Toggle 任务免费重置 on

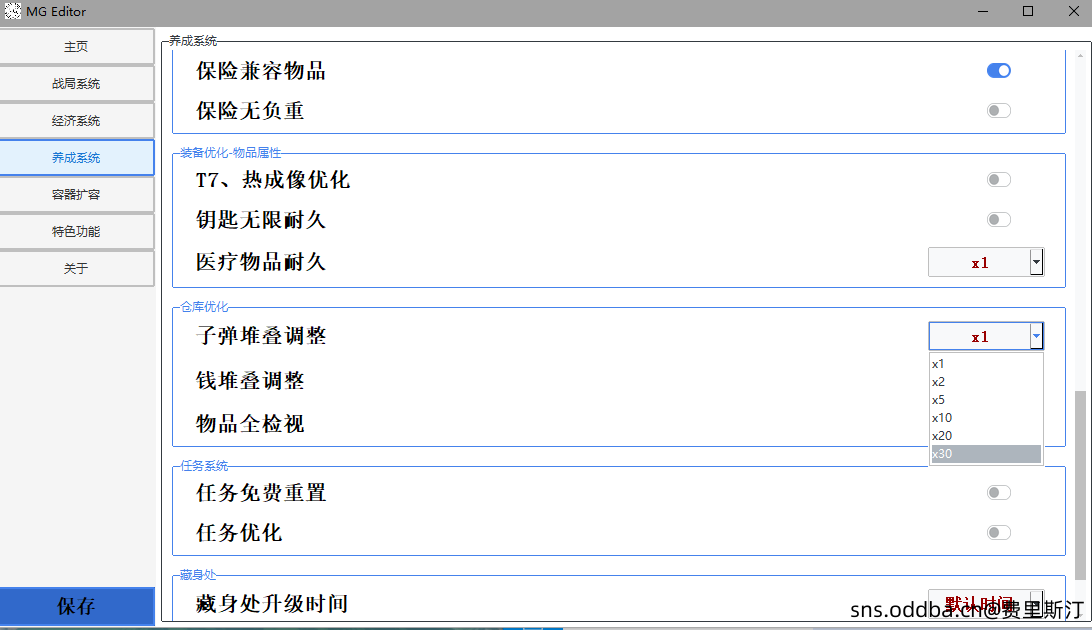(x=999, y=493)
